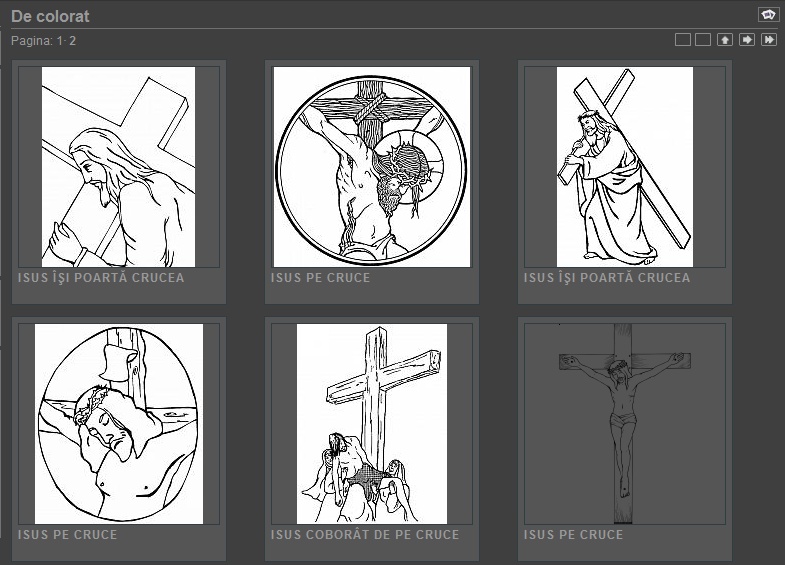Open top-left Jesus carrying cross close-up thumbnail

(x=118, y=166)
